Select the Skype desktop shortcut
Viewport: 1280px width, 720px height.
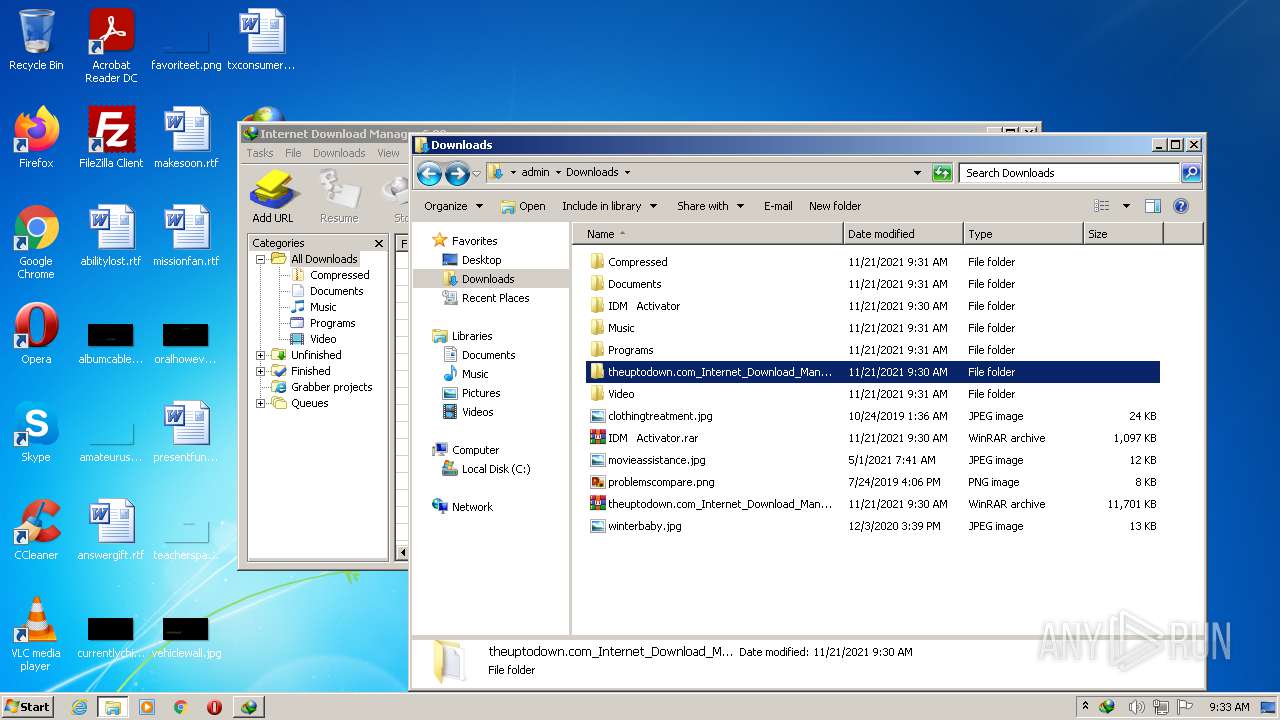click(x=36, y=432)
